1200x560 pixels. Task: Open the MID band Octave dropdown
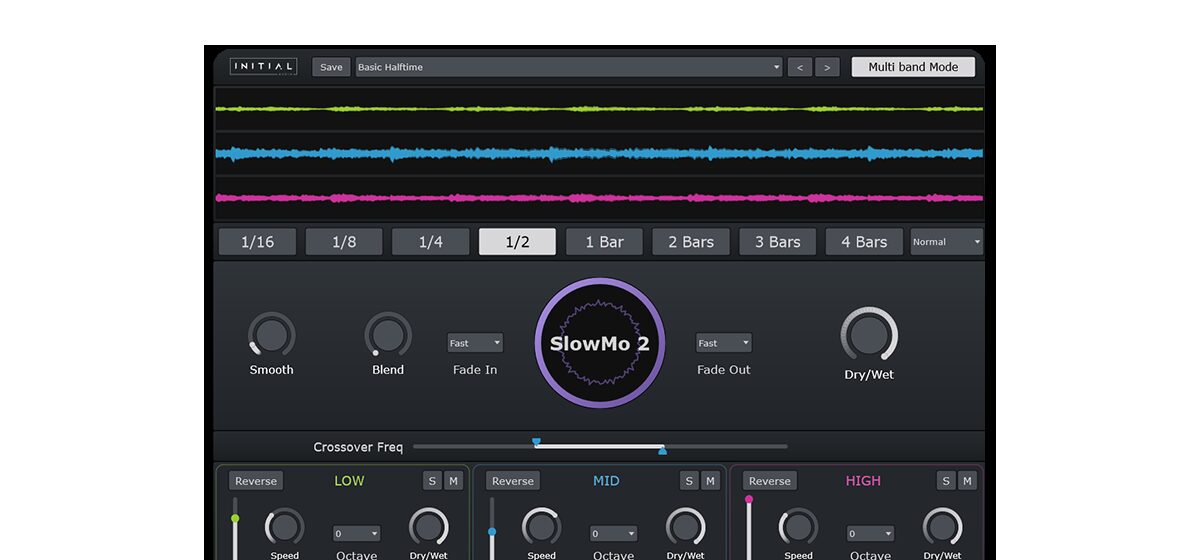pyautogui.click(x=614, y=534)
